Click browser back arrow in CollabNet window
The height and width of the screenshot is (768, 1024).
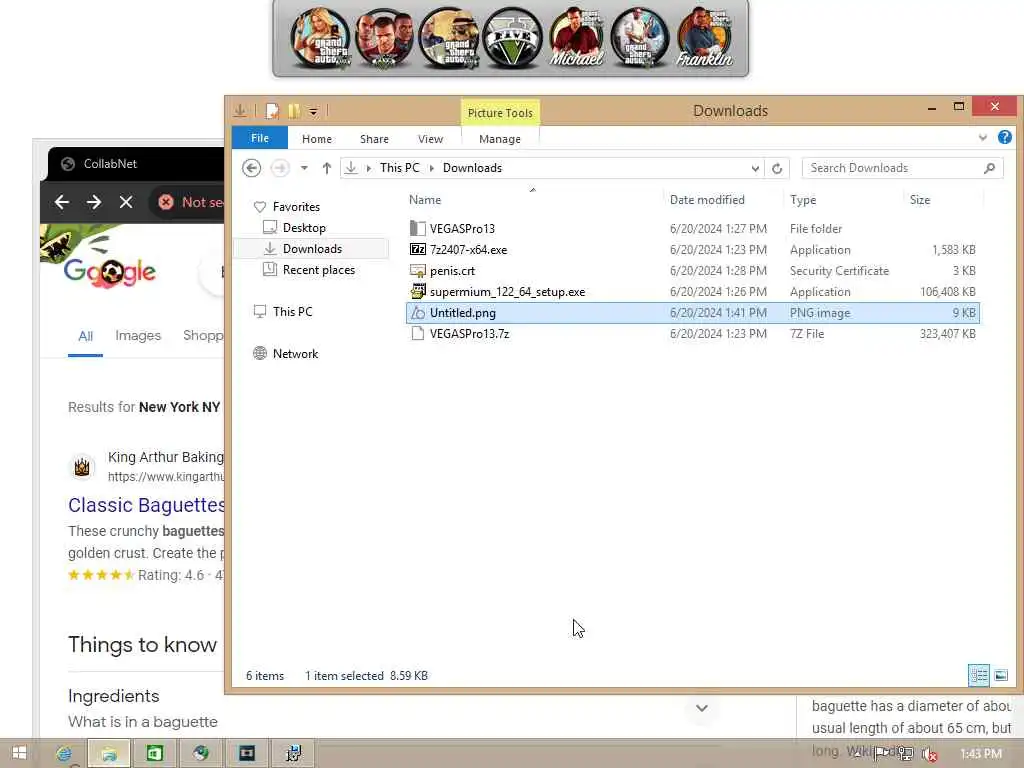click(x=62, y=202)
